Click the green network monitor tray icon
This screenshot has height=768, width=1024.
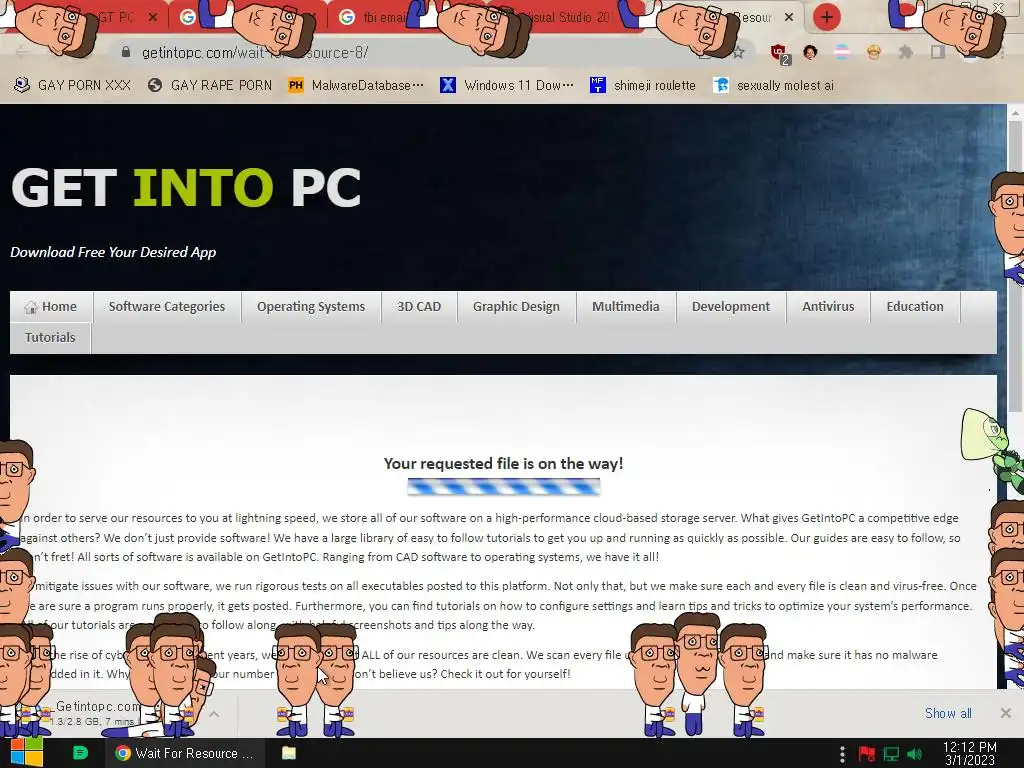(891, 754)
